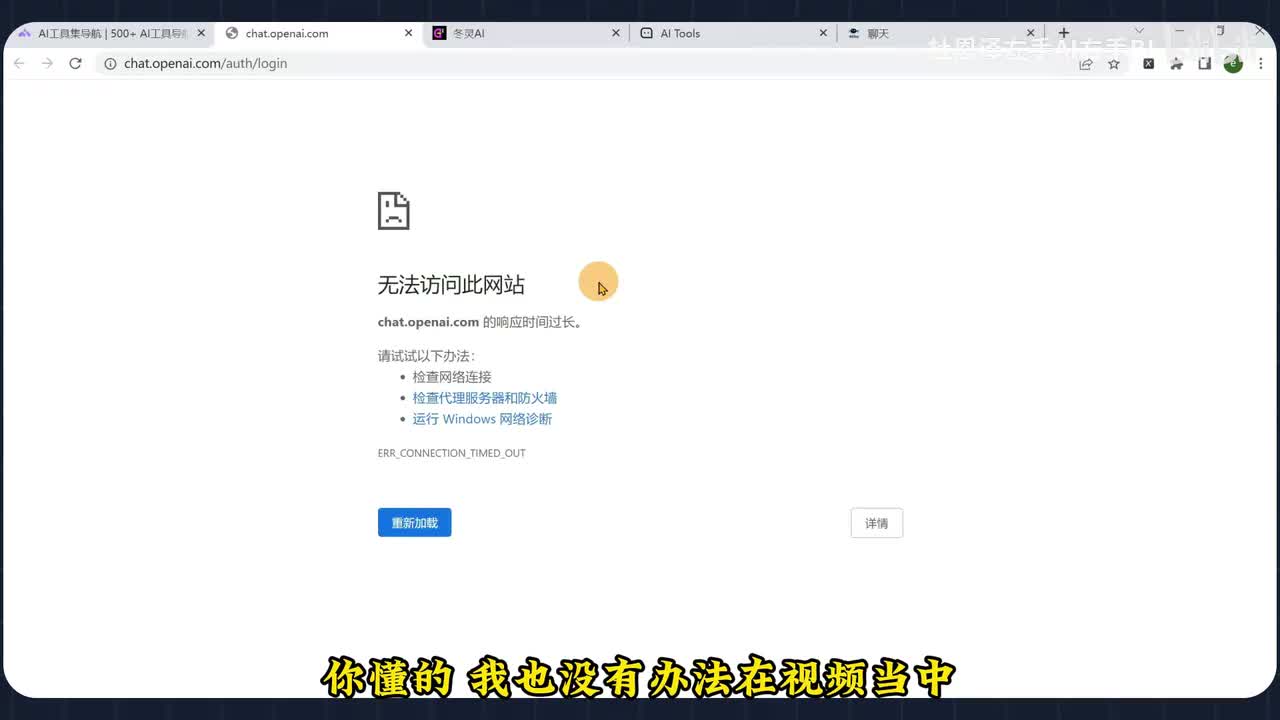Expand error info with 详情 button
The image size is (1280, 720).
pyautogui.click(x=876, y=523)
